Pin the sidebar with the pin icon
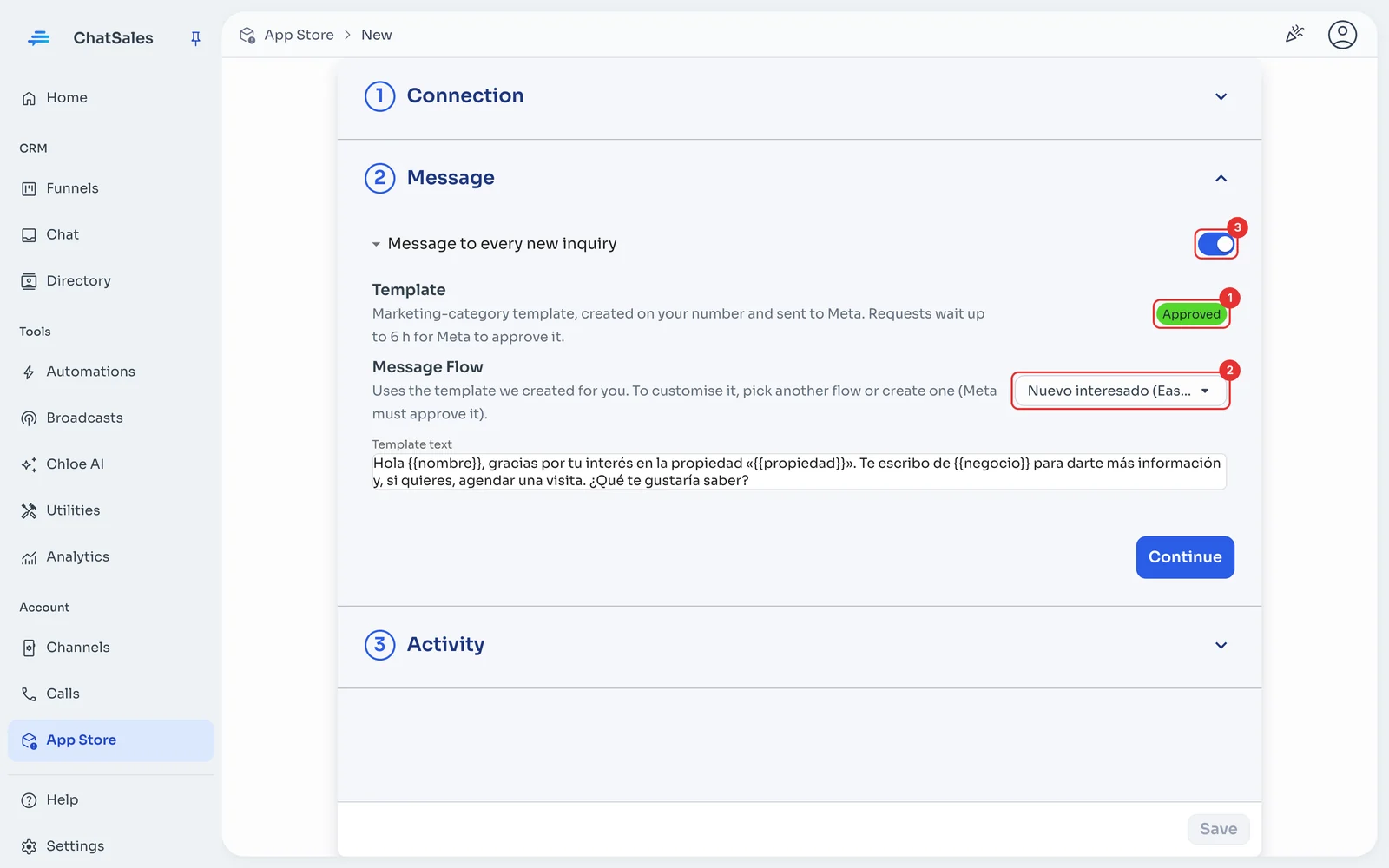Viewport: 1389px width, 868px height. pos(195,38)
